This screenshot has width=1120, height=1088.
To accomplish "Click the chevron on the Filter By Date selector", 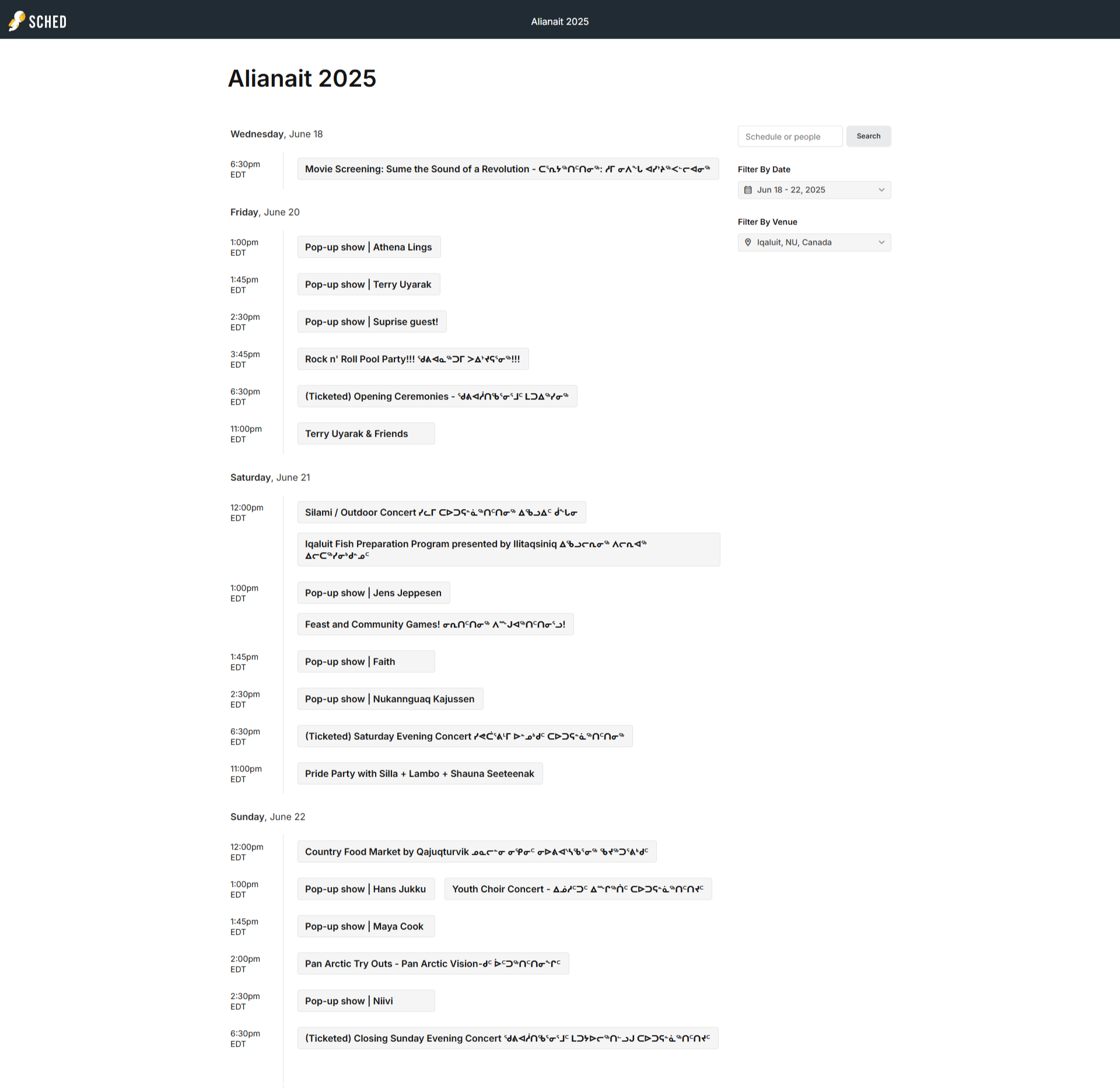I will point(881,189).
